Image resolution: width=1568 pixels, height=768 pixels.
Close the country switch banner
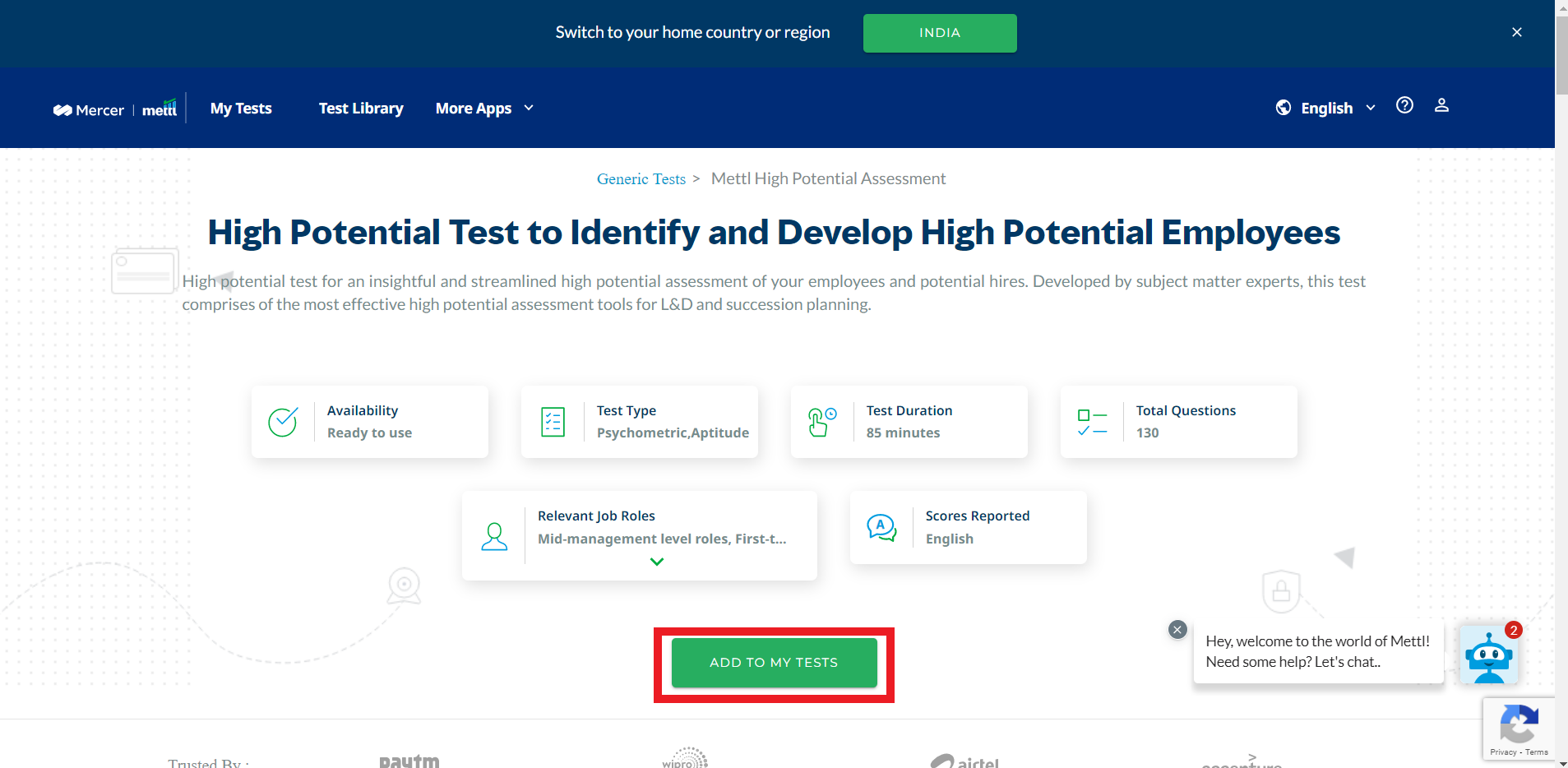1517,32
